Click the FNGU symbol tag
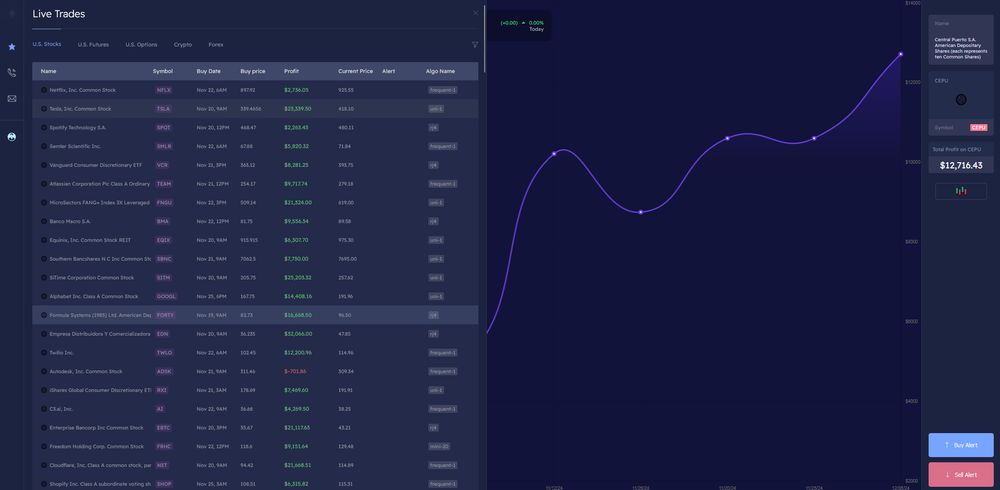 pyautogui.click(x=164, y=203)
